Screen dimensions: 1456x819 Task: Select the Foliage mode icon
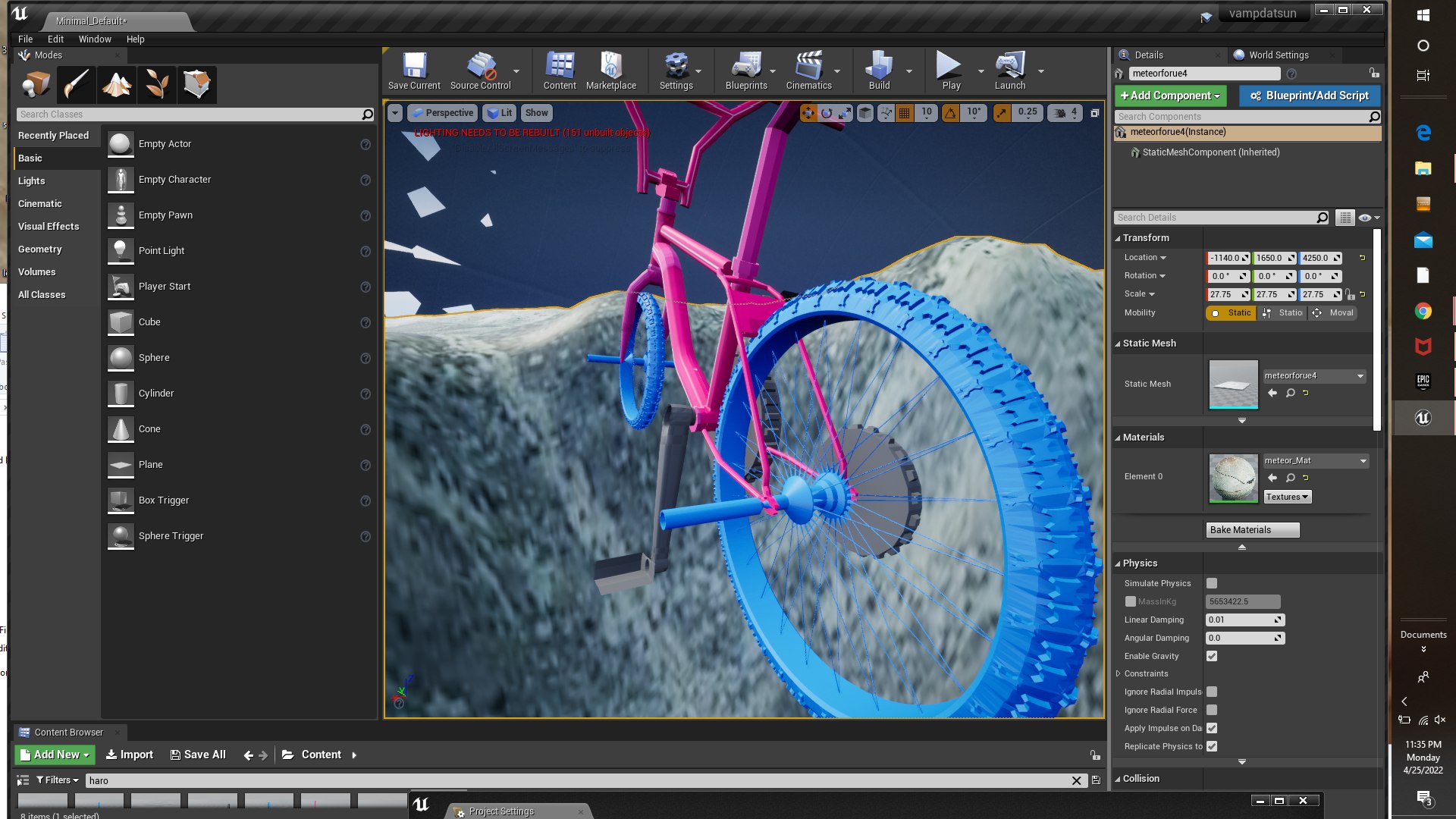pyautogui.click(x=156, y=84)
